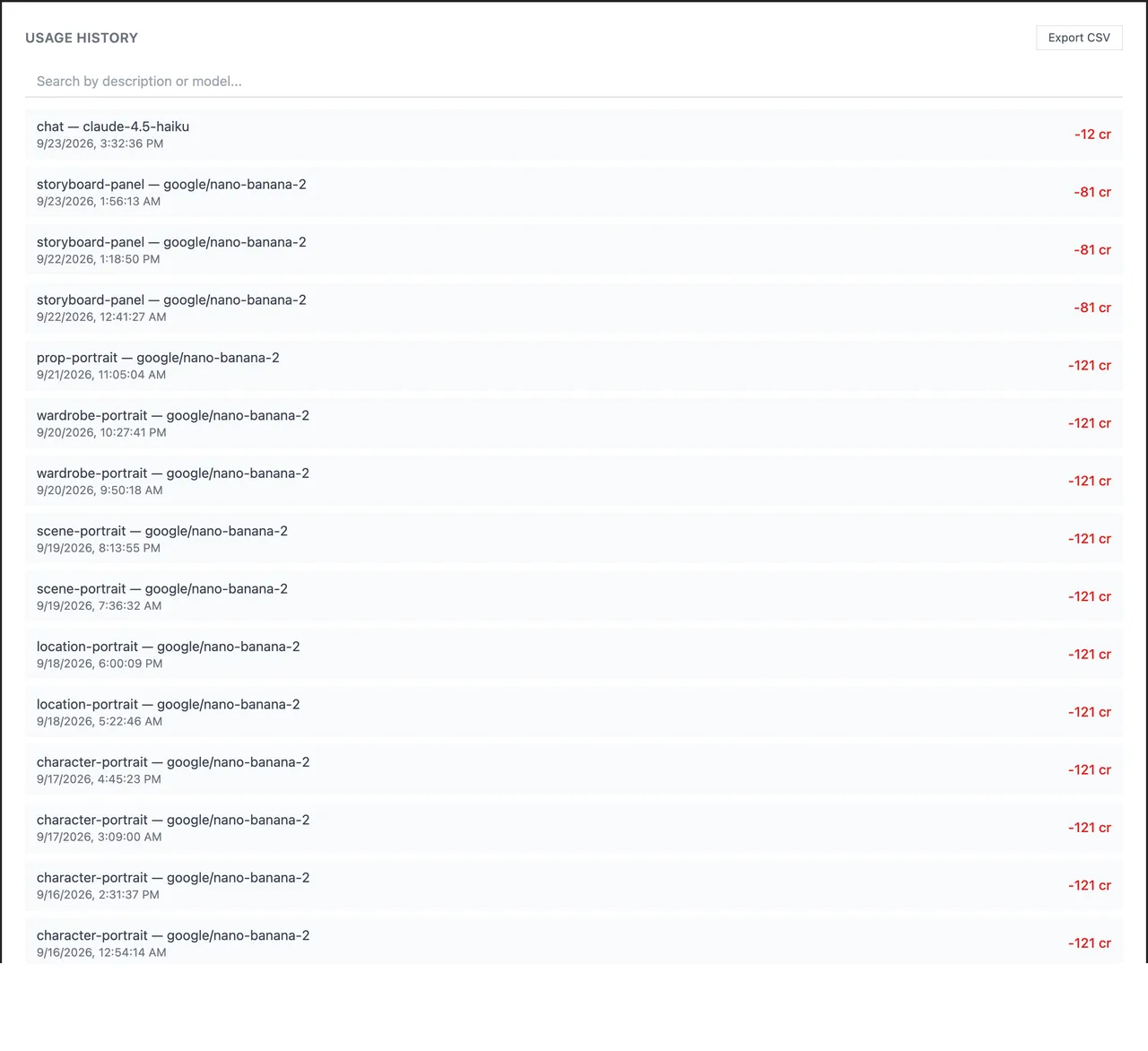Select storyboard-panel entry dated 9/22/2026, 1:18:50 PM
1148x1051 pixels.
pos(574,250)
